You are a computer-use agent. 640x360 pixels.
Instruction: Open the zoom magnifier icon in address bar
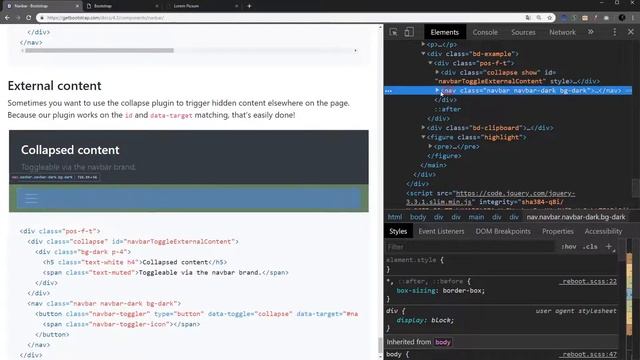pyautogui.click(x=539, y=18)
